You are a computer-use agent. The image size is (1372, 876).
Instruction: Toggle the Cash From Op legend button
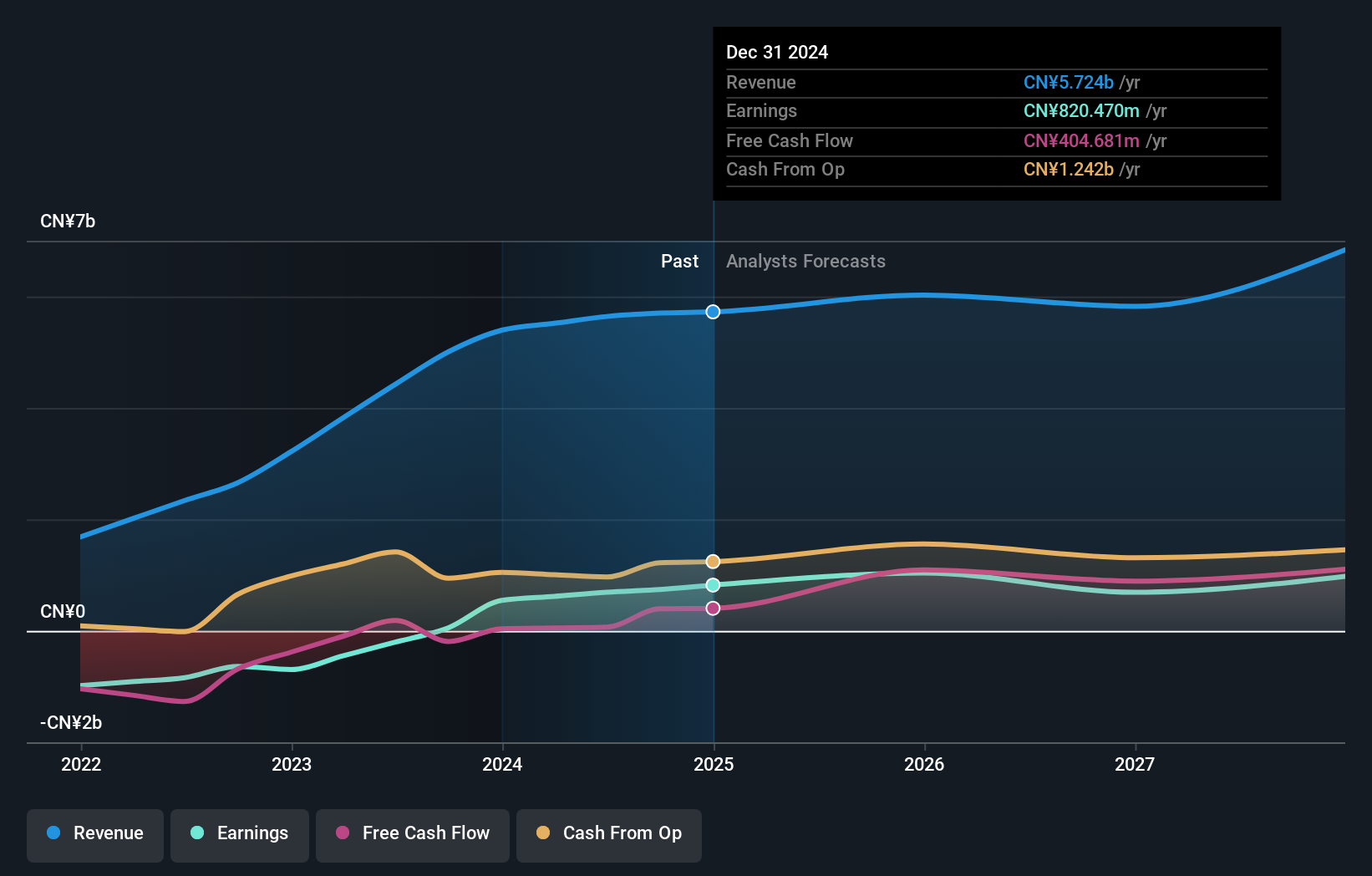(x=609, y=835)
